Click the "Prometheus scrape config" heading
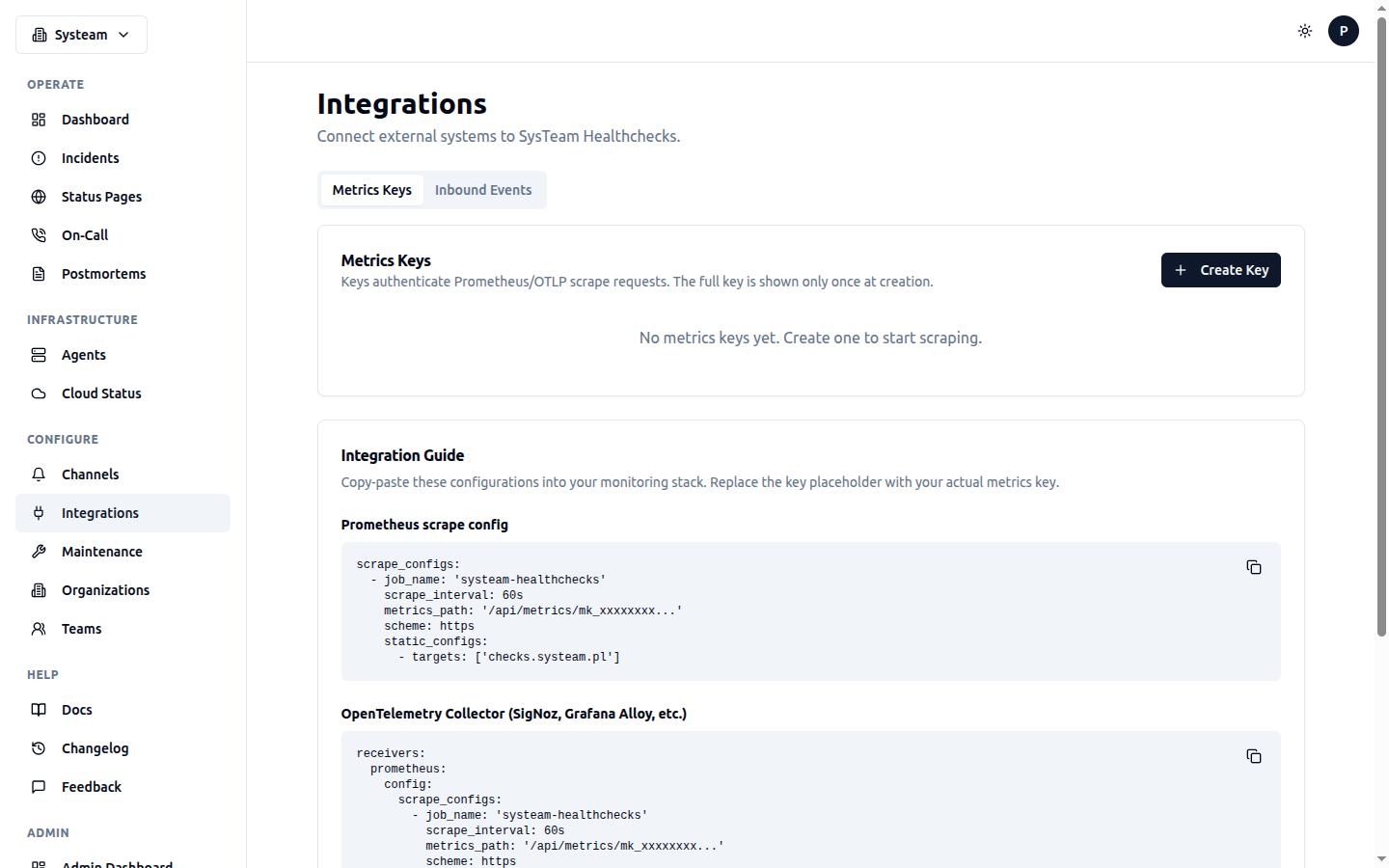The image size is (1389, 868). (x=424, y=525)
